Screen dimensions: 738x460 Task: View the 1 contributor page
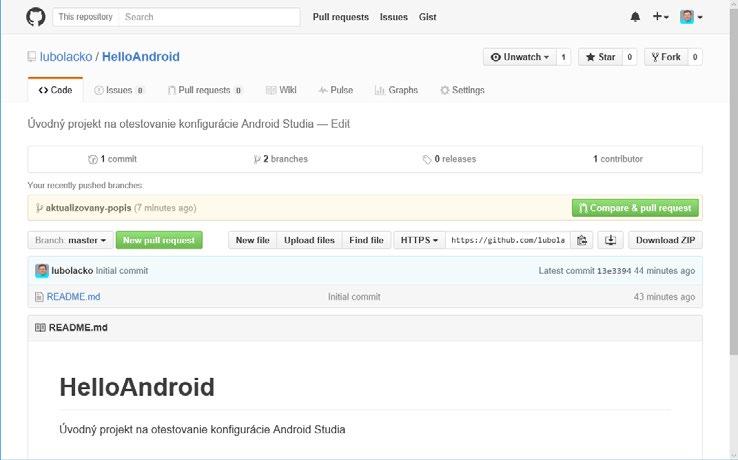[618, 159]
